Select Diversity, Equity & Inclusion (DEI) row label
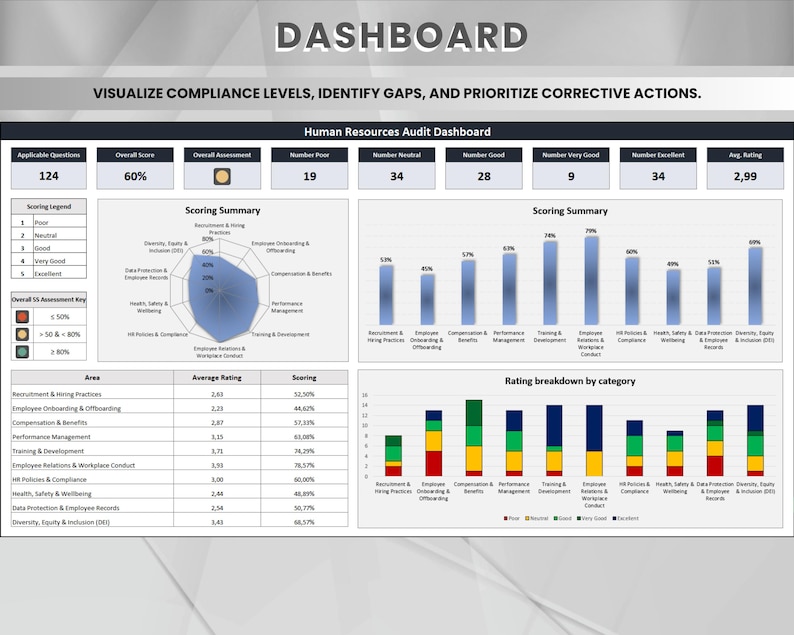The width and height of the screenshot is (794, 635). click(x=61, y=522)
